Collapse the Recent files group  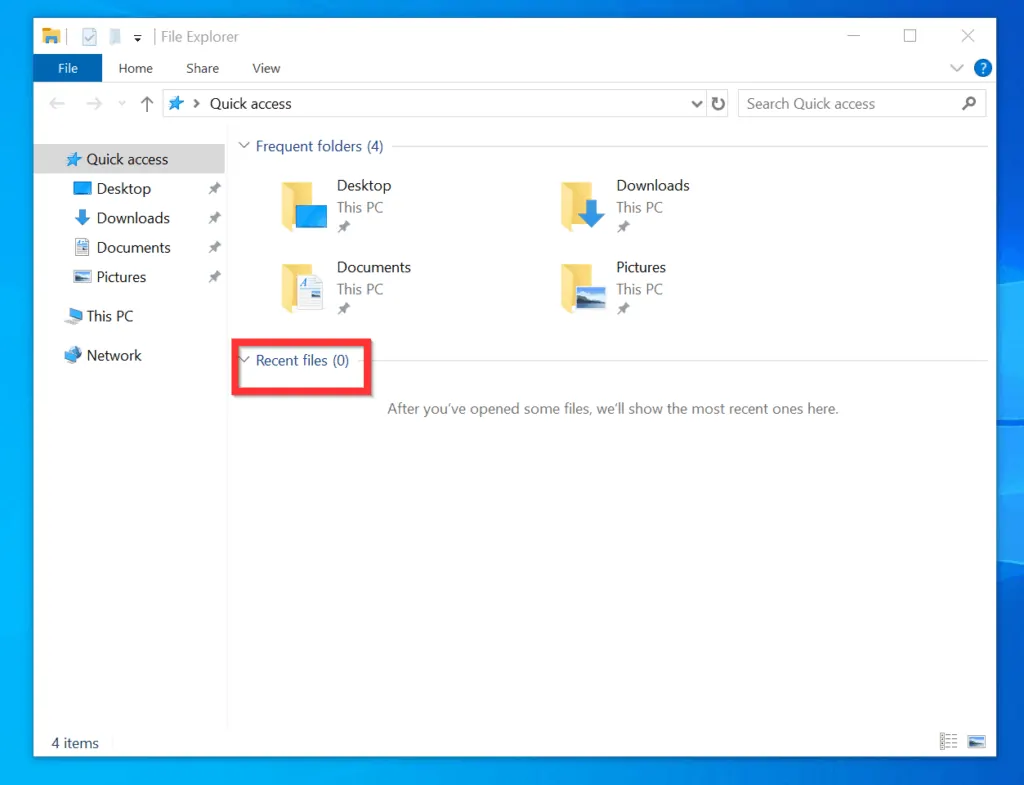[x=244, y=360]
